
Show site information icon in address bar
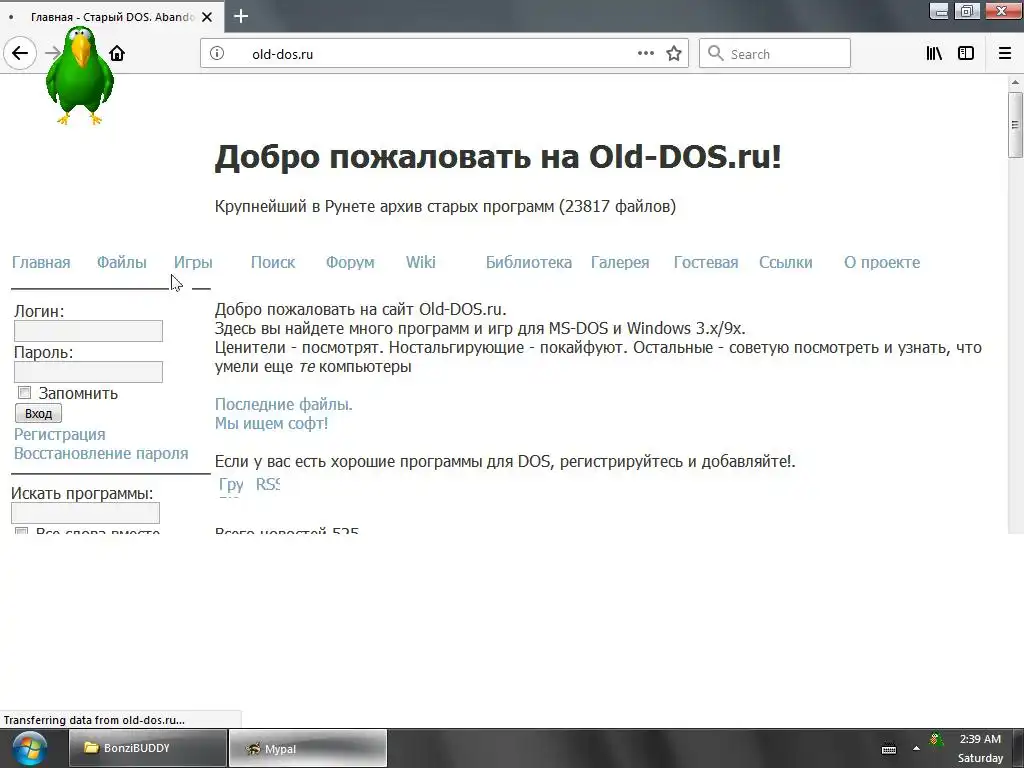pyautogui.click(x=217, y=54)
